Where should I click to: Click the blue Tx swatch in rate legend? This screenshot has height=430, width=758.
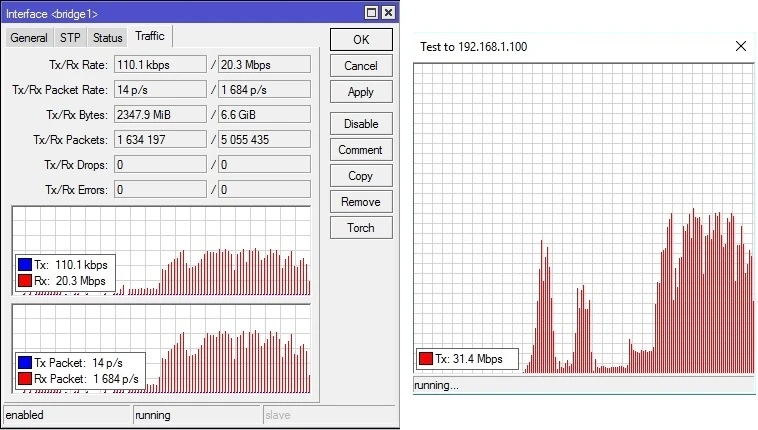pos(24,265)
